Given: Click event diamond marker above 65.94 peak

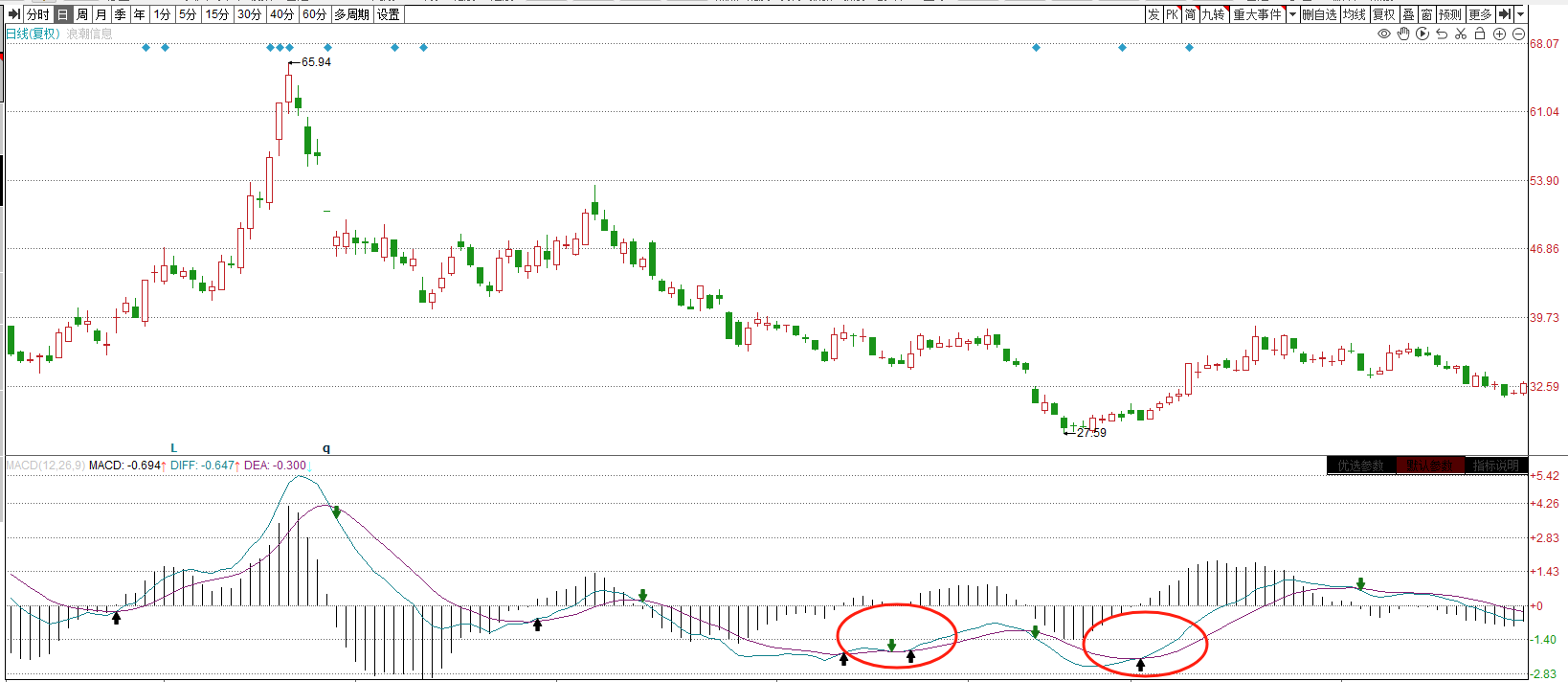Looking at the screenshot, I should 290,47.
